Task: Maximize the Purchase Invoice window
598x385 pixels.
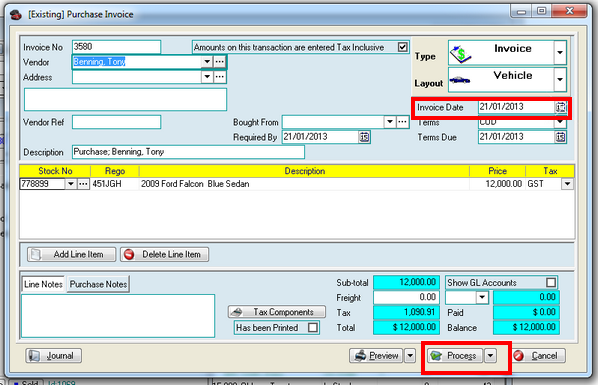Action: click(x=542, y=11)
